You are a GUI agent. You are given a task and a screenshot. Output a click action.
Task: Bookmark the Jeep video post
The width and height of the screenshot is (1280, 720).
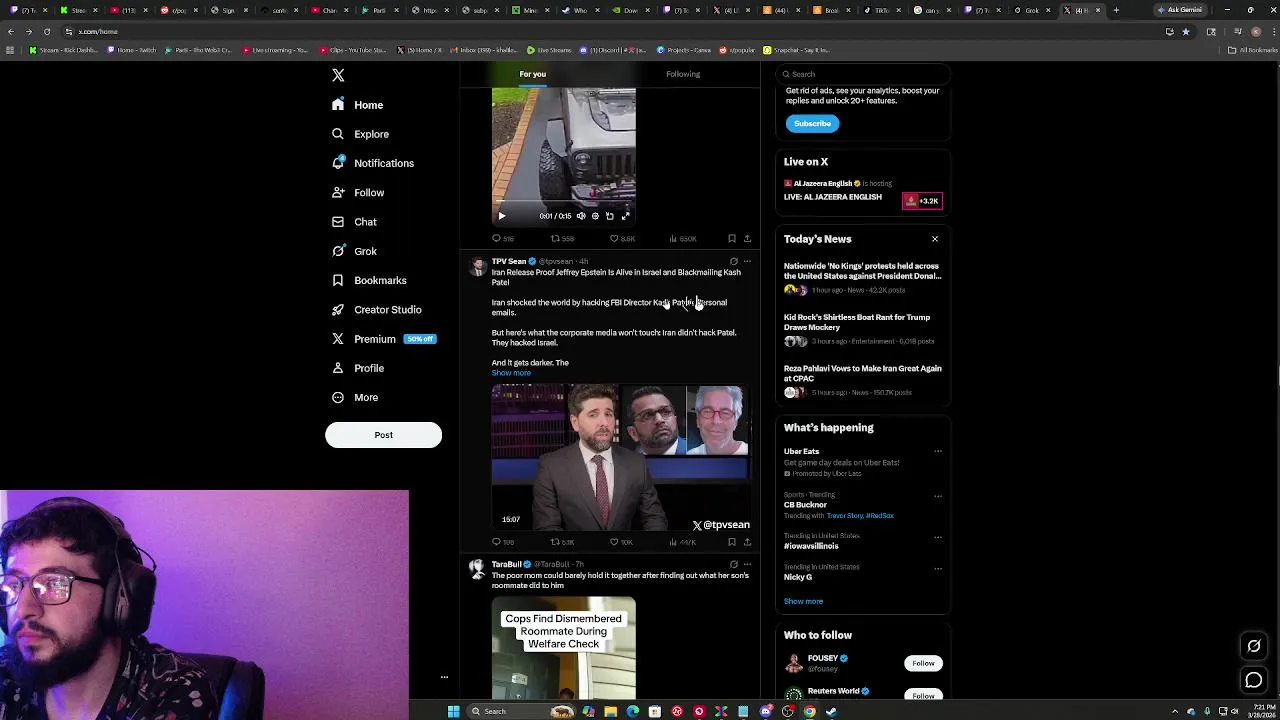tap(732, 239)
